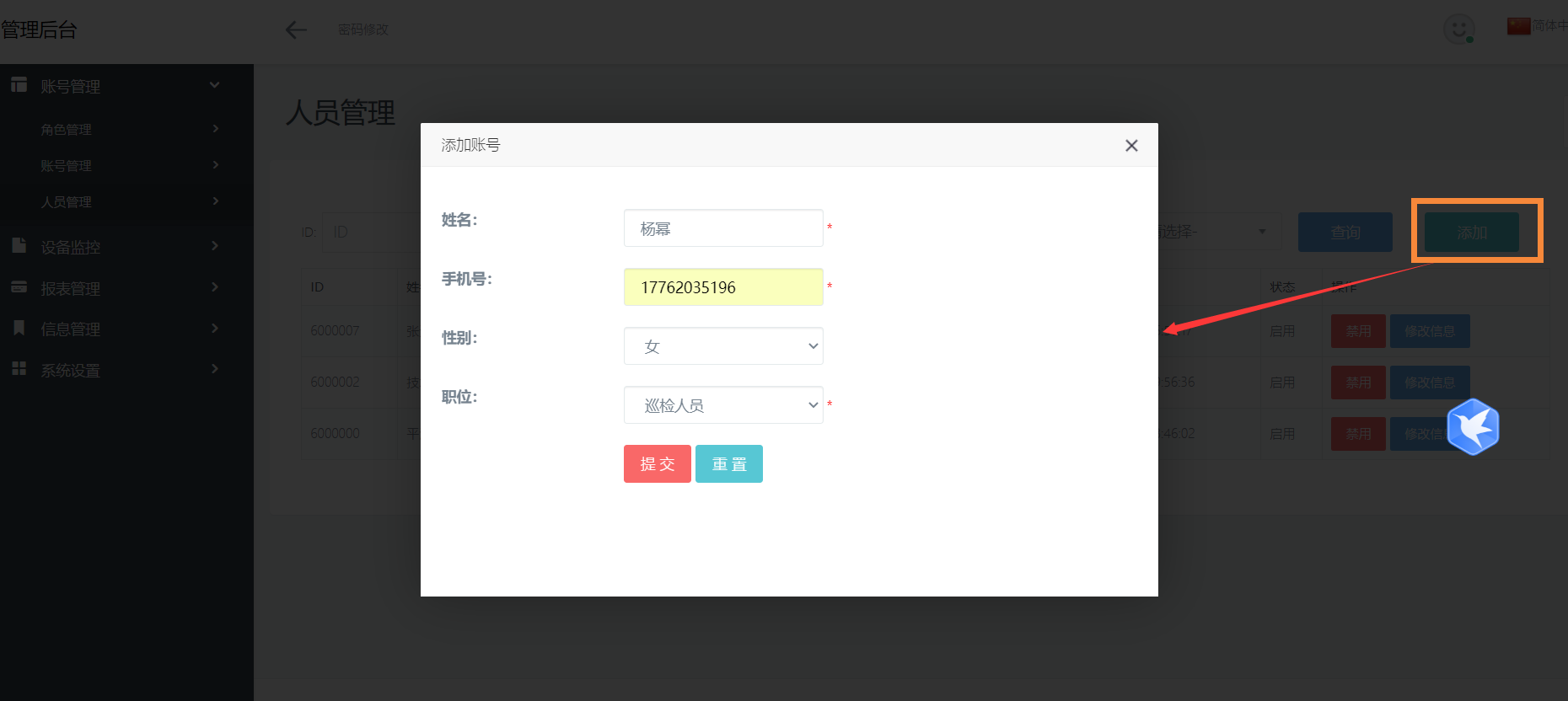Screen dimensions: 1568x701
Task: Click the 设备监控 file icon in sidebar
Action: pos(19,246)
